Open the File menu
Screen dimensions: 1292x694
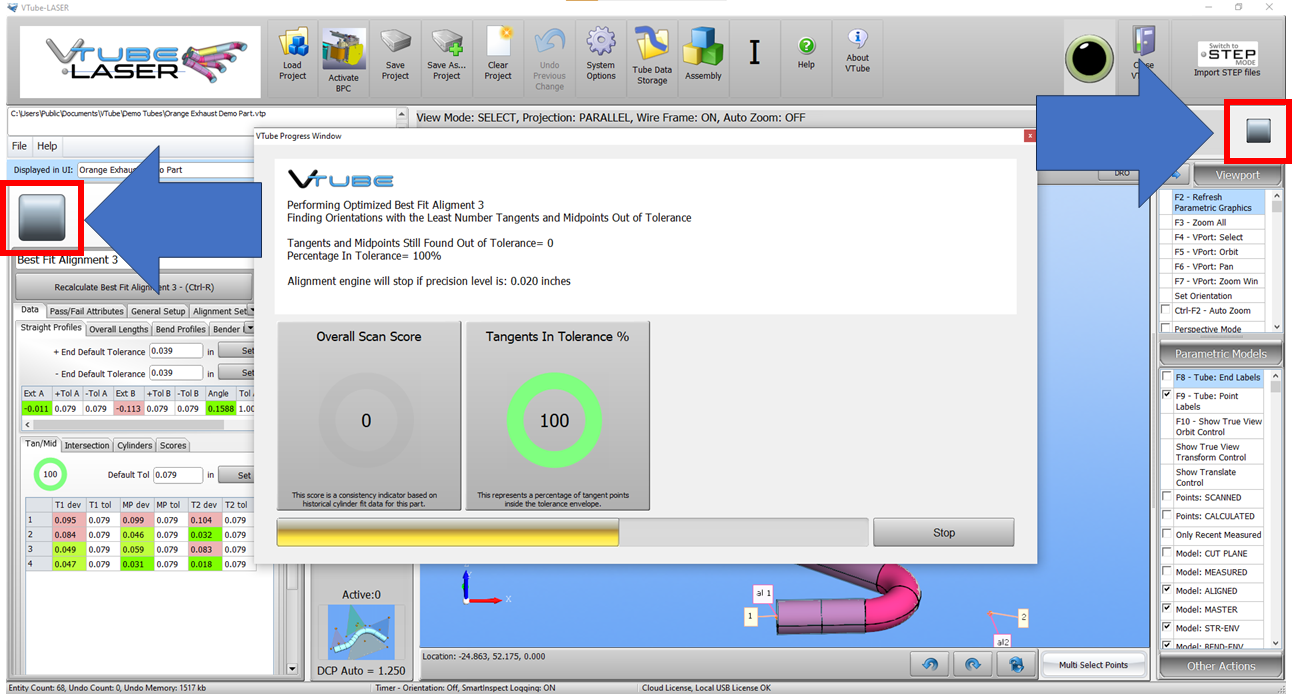pos(19,146)
